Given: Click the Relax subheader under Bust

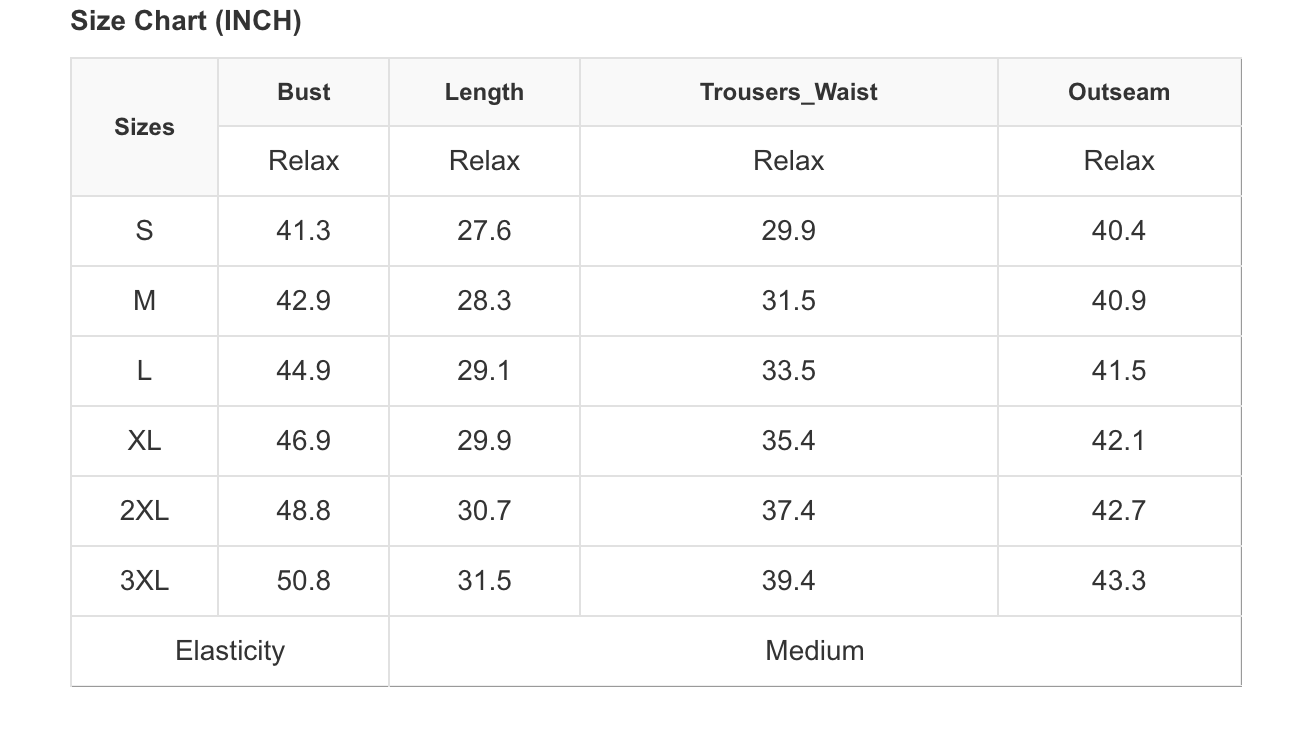Looking at the screenshot, I should (x=303, y=161).
